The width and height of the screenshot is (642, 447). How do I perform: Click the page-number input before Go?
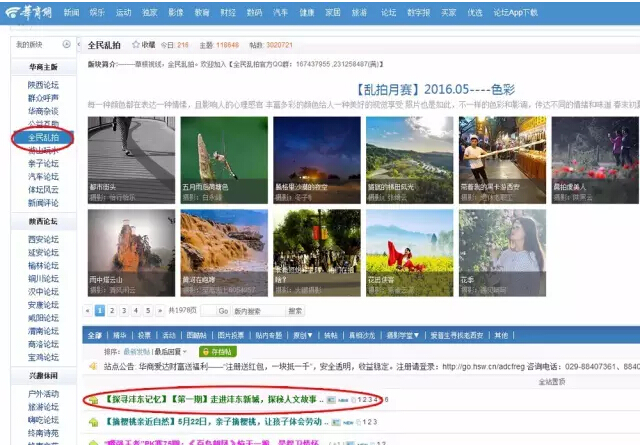coord(208,311)
